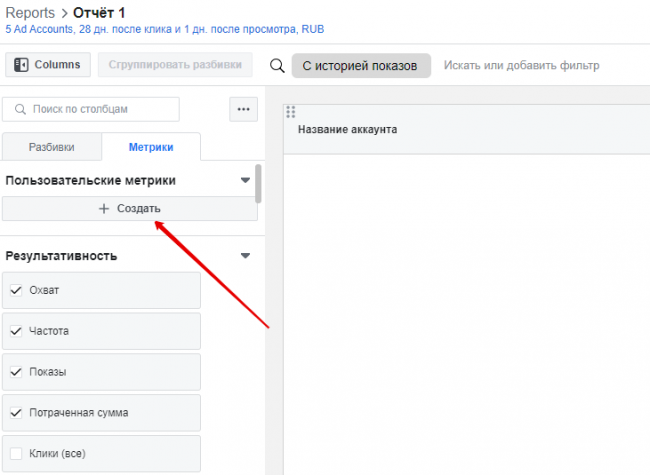This screenshot has width=650, height=475.
Task: Click the Columns button
Action: click(x=48, y=65)
